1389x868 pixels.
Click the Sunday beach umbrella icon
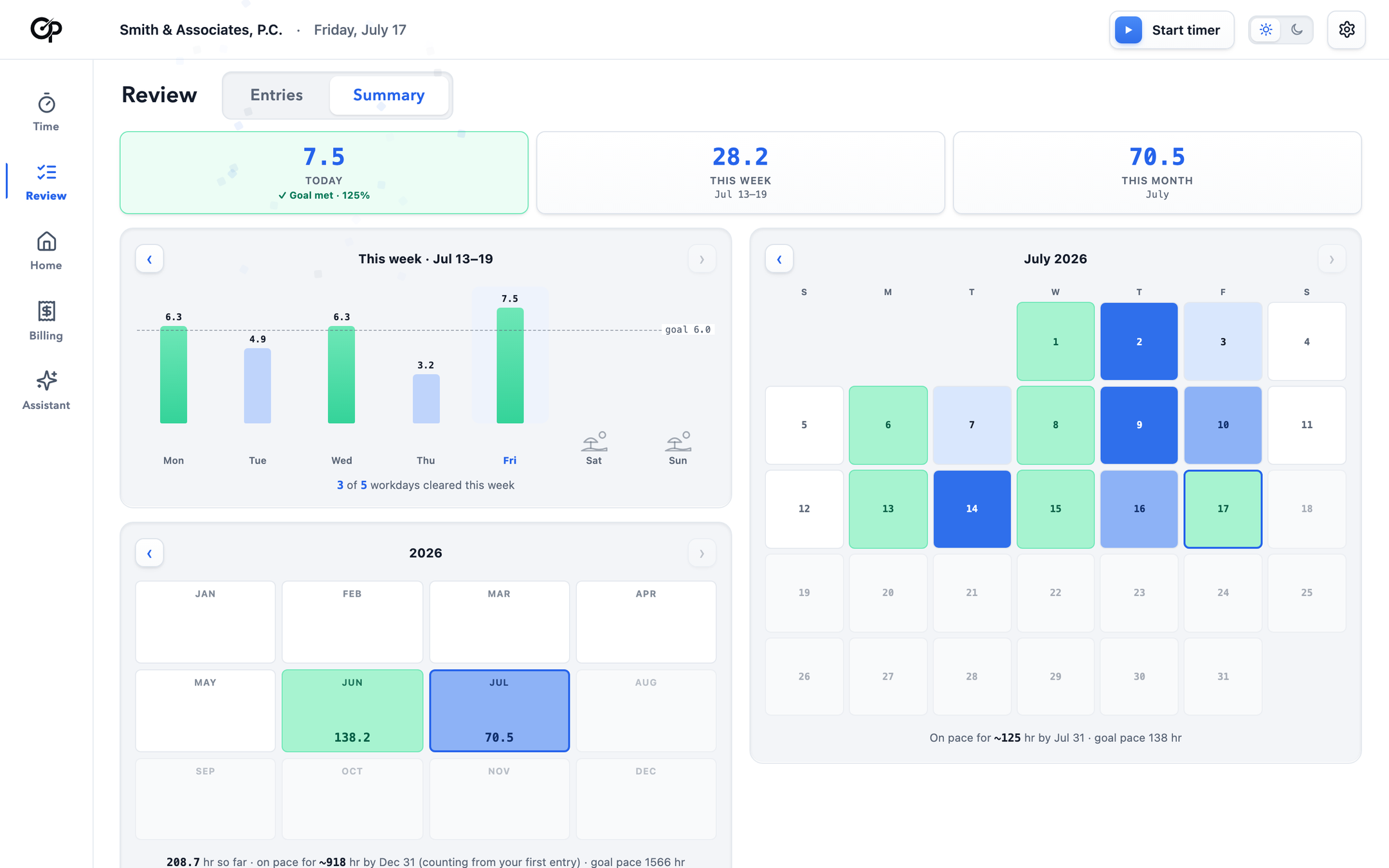[678, 441]
